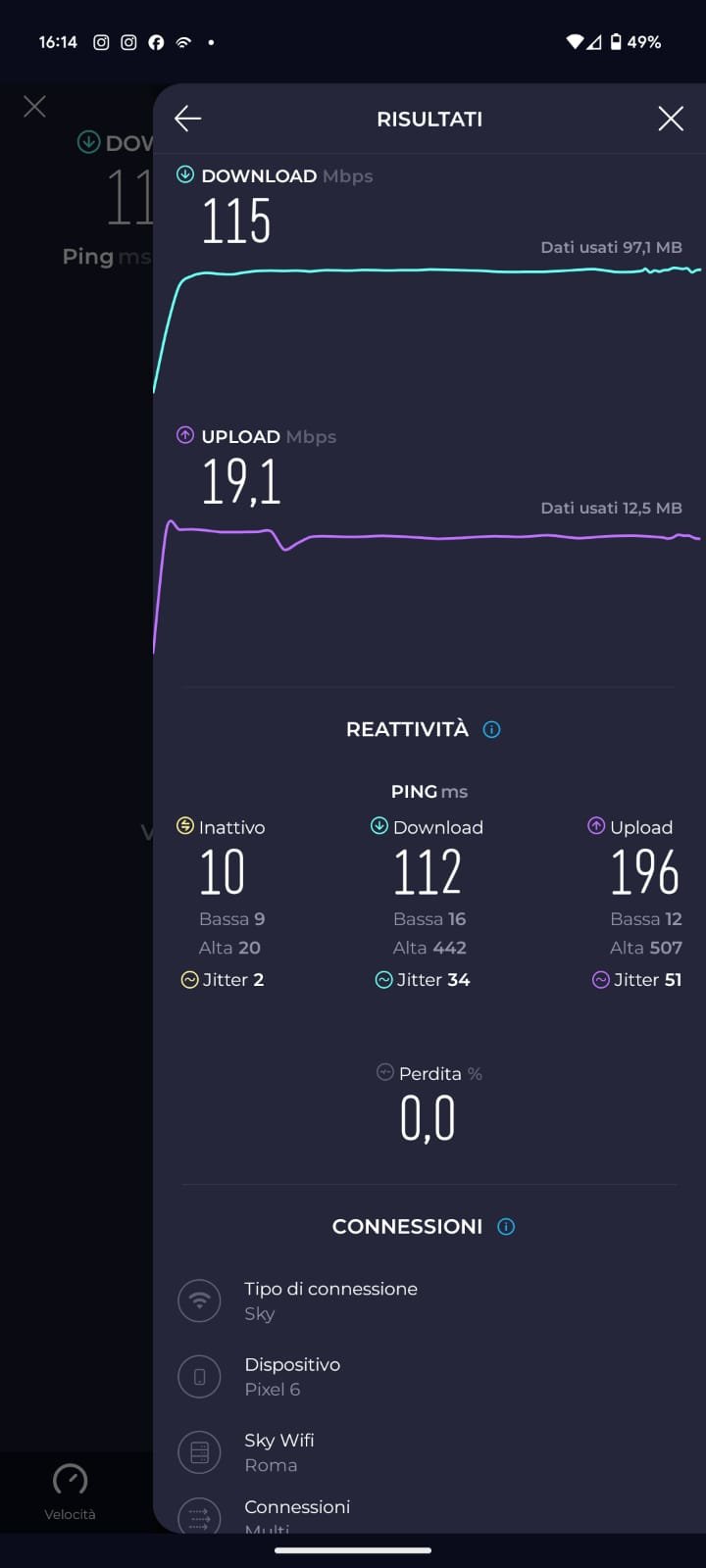706x1568 pixels.
Task: Tap the Instagram notification icon in status bar
Action: point(101,42)
